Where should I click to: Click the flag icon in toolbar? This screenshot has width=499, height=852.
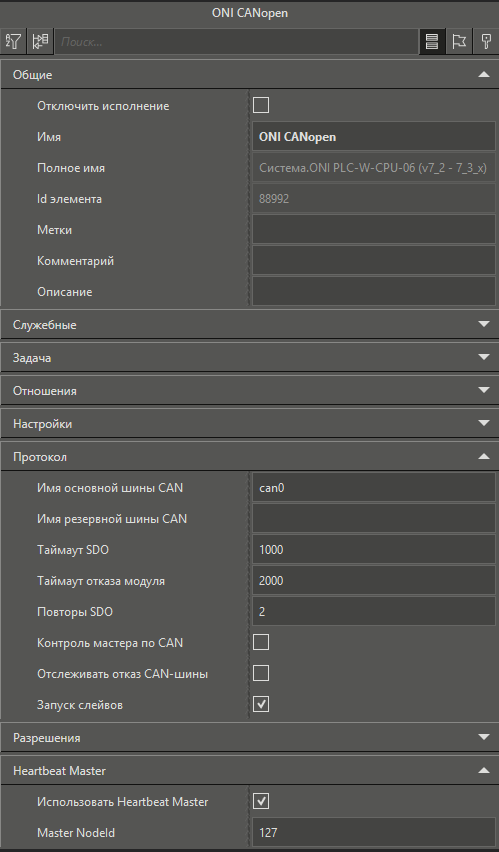point(459,41)
